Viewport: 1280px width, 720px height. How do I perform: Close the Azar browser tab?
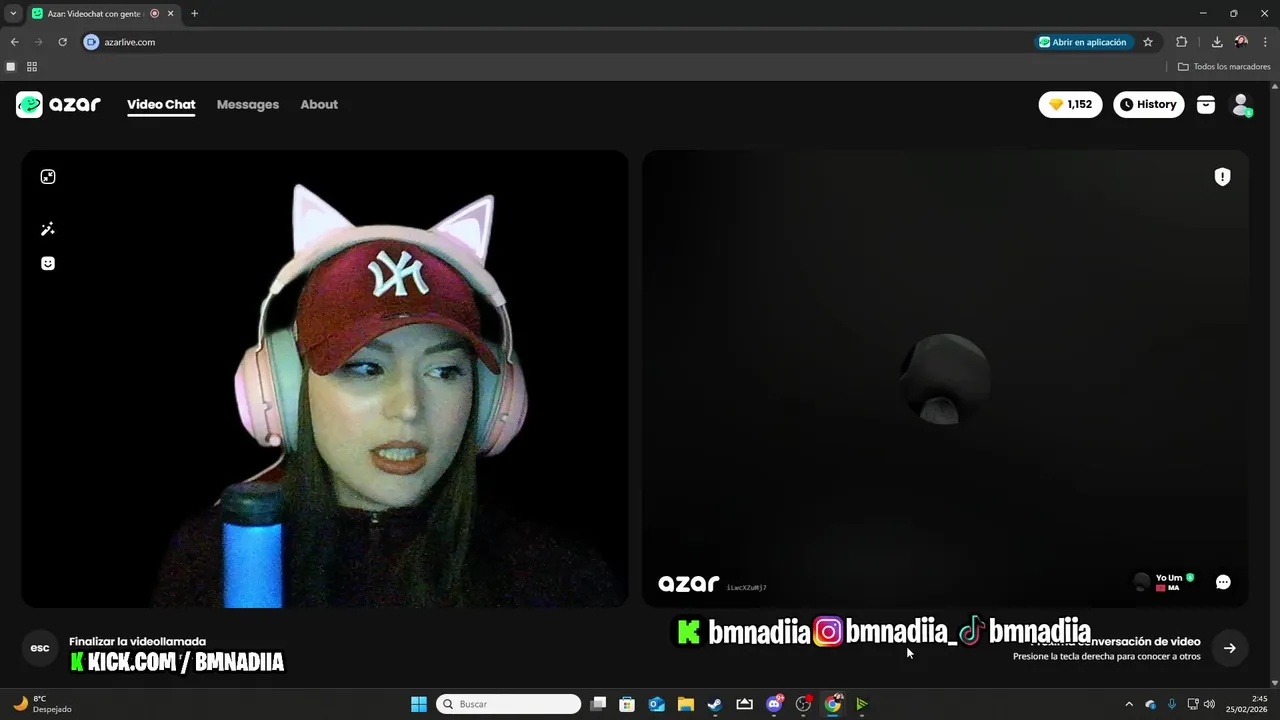pos(170,13)
